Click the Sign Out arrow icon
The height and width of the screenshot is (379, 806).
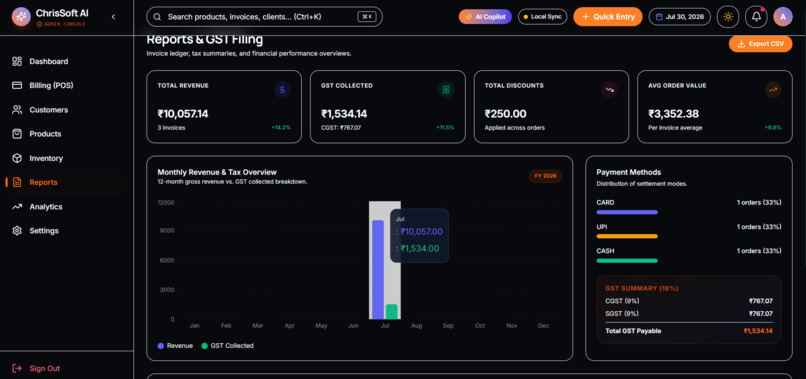click(x=17, y=368)
